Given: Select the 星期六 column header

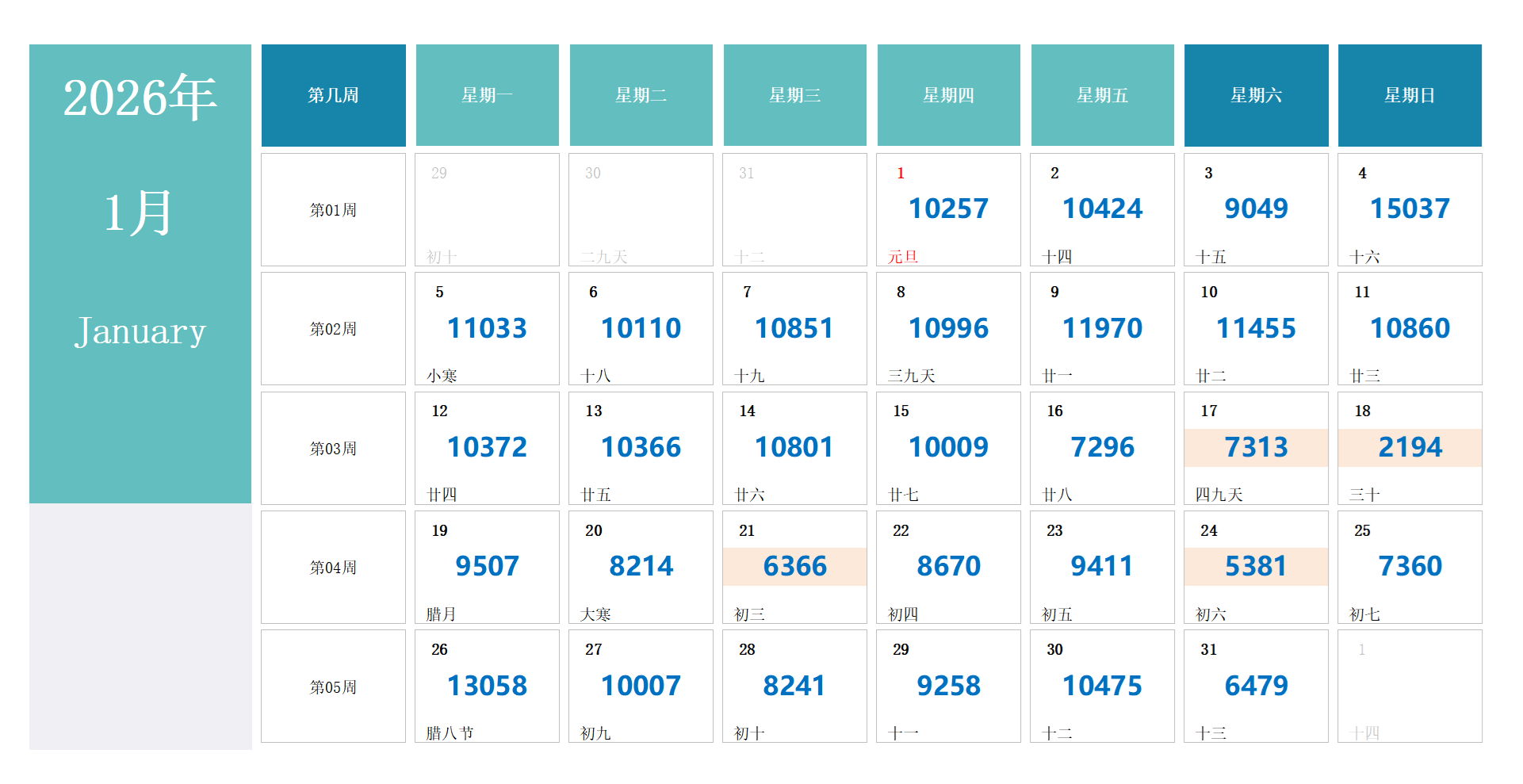Looking at the screenshot, I should [x=1256, y=95].
